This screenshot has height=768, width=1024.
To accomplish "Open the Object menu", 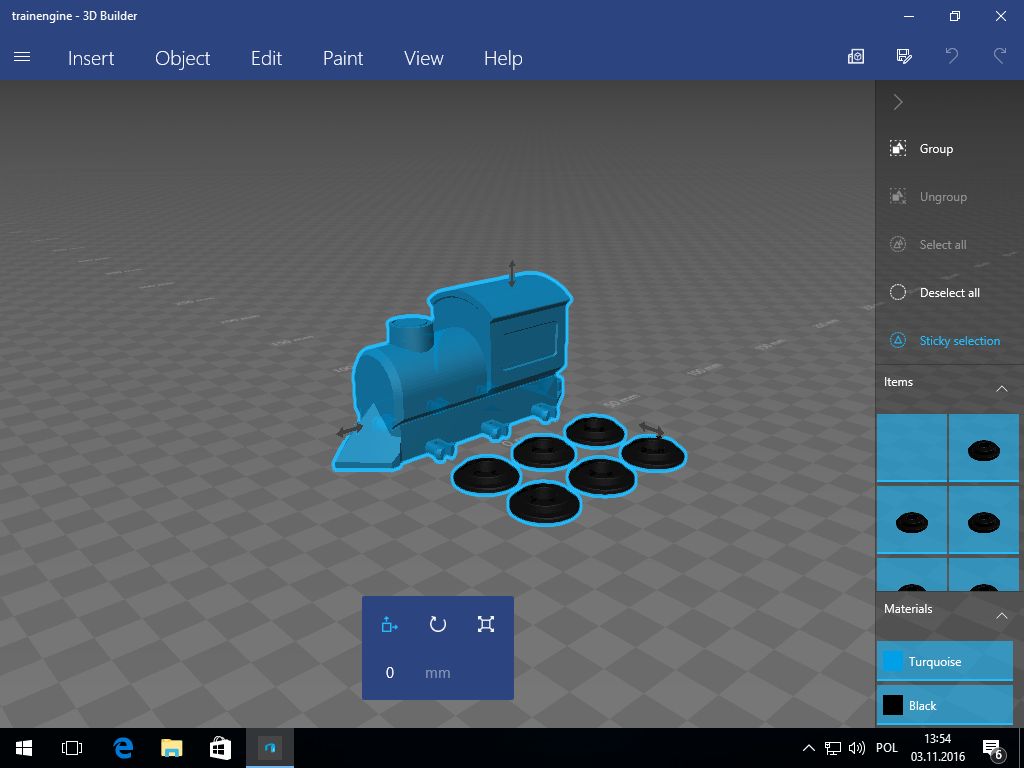I will [x=182, y=58].
